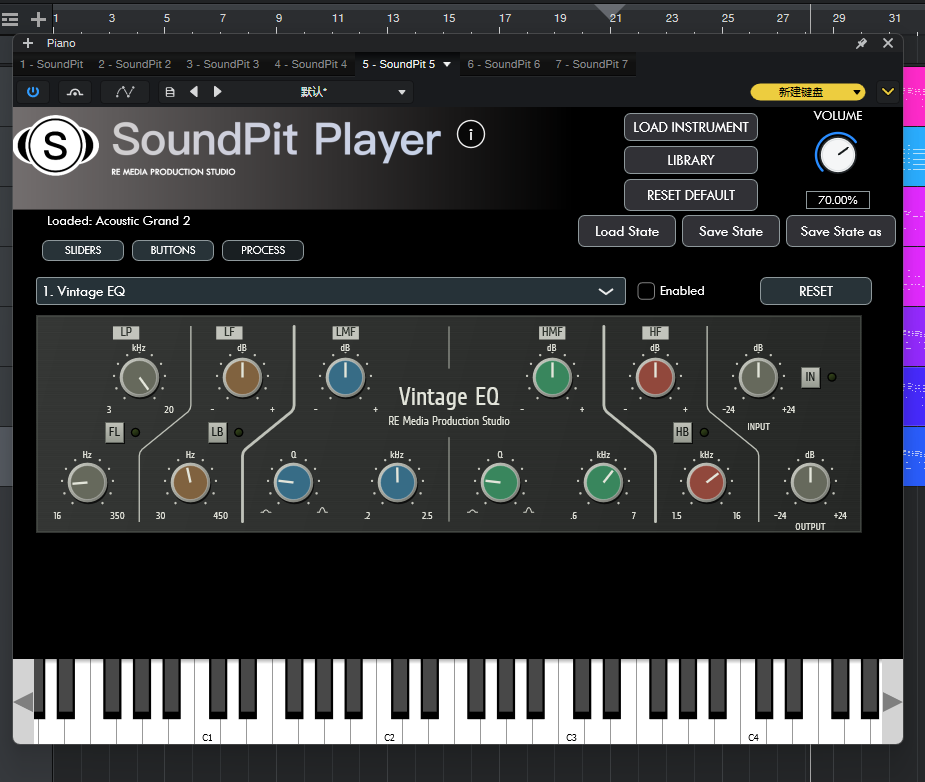Viewport: 925px width, 782px height.
Task: Click the LMF dB blue gain knob
Action: point(345,378)
